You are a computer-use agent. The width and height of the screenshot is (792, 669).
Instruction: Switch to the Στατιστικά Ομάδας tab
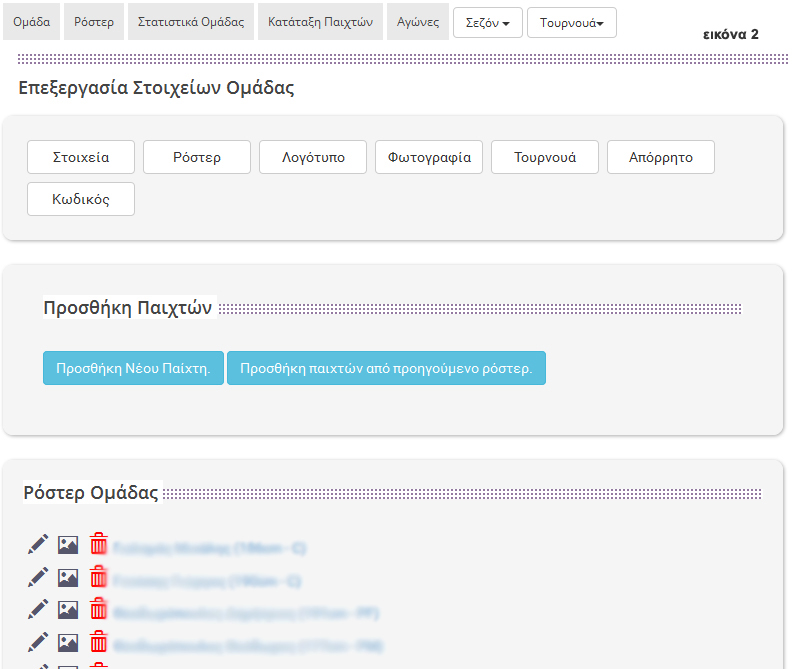tap(190, 22)
